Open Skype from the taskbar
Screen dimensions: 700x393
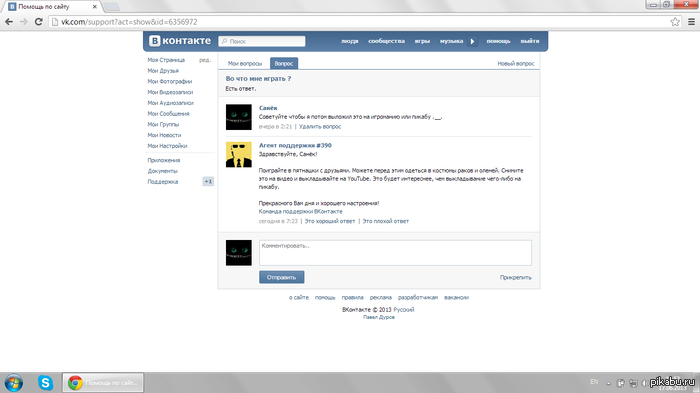pyautogui.click(x=45, y=383)
